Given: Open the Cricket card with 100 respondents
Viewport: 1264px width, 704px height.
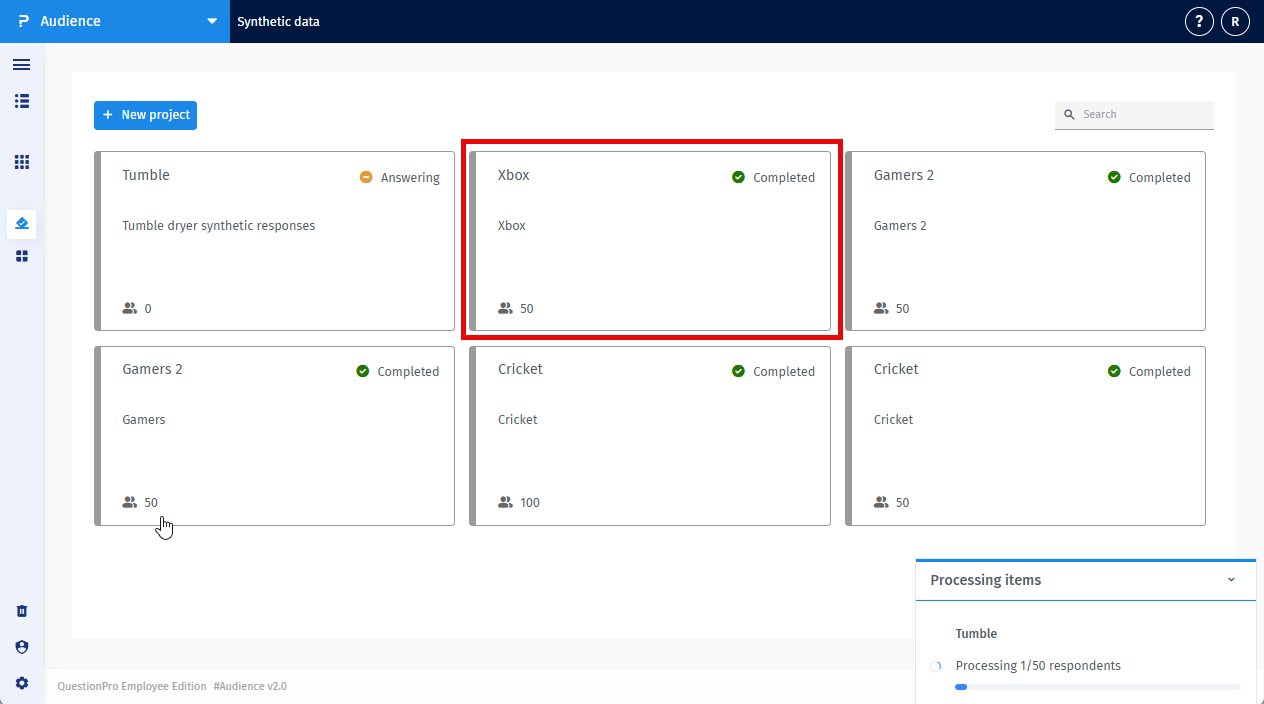Looking at the screenshot, I should pyautogui.click(x=650, y=435).
